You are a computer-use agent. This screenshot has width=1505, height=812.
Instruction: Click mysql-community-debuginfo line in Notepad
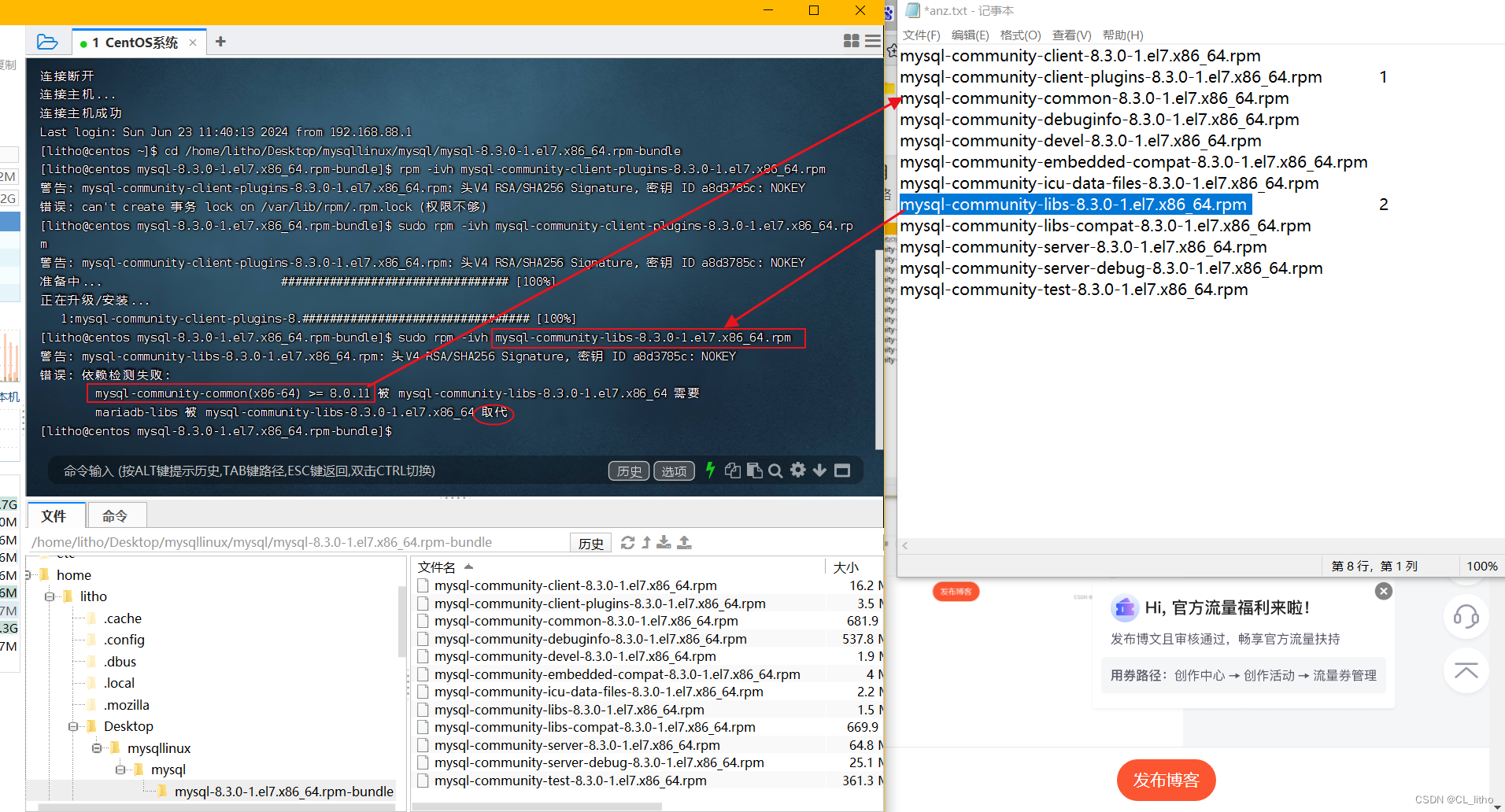1100,120
